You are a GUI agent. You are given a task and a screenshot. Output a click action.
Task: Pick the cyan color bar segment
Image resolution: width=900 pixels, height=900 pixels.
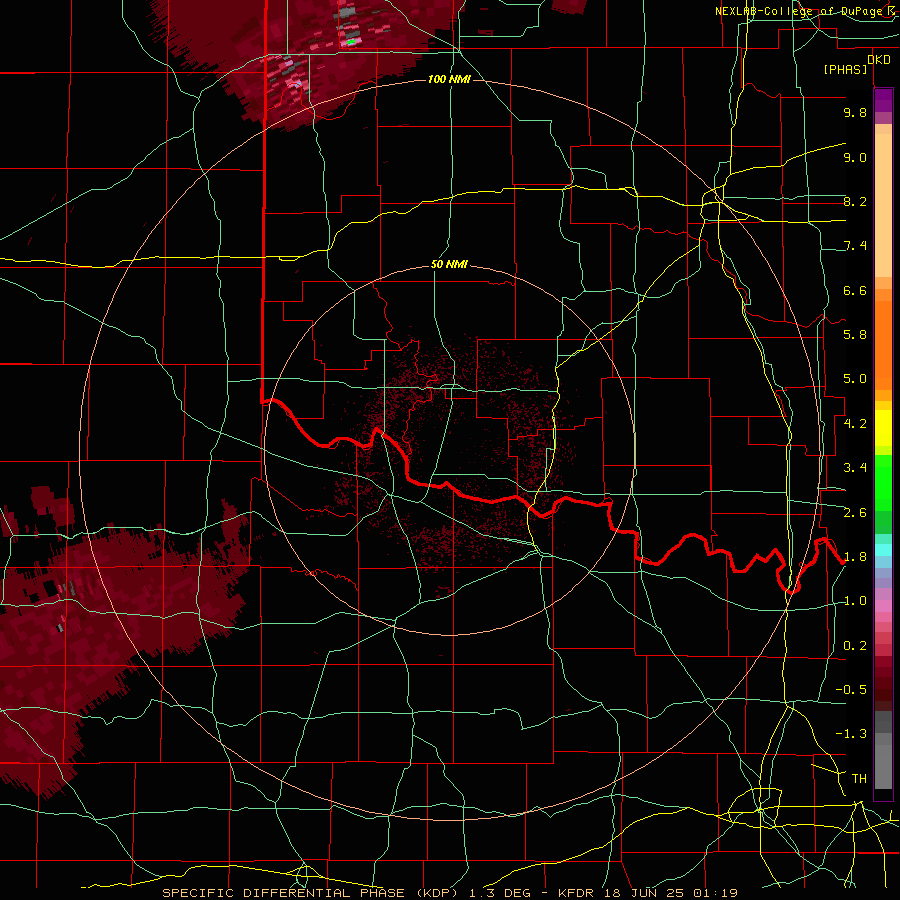pyautogui.click(x=883, y=550)
